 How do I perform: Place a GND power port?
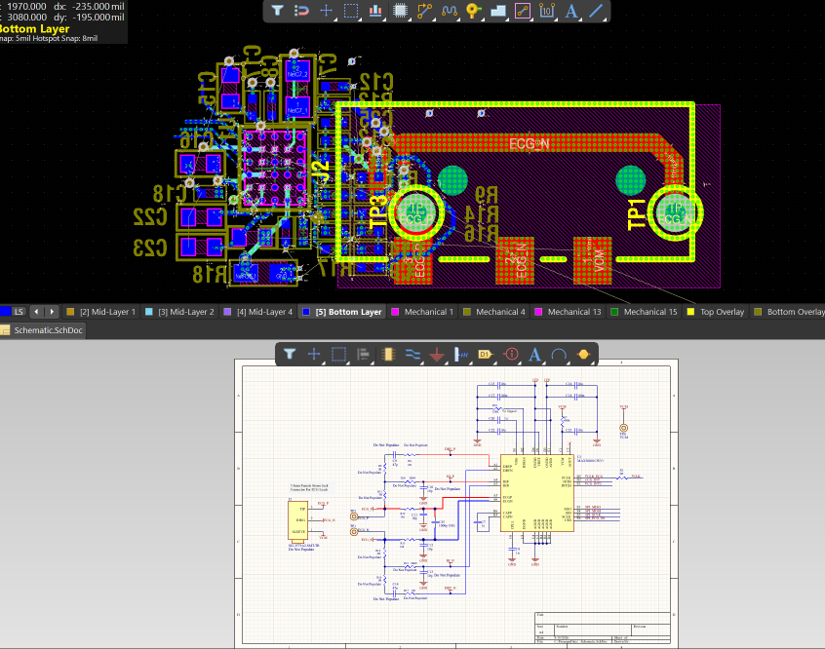click(437, 354)
